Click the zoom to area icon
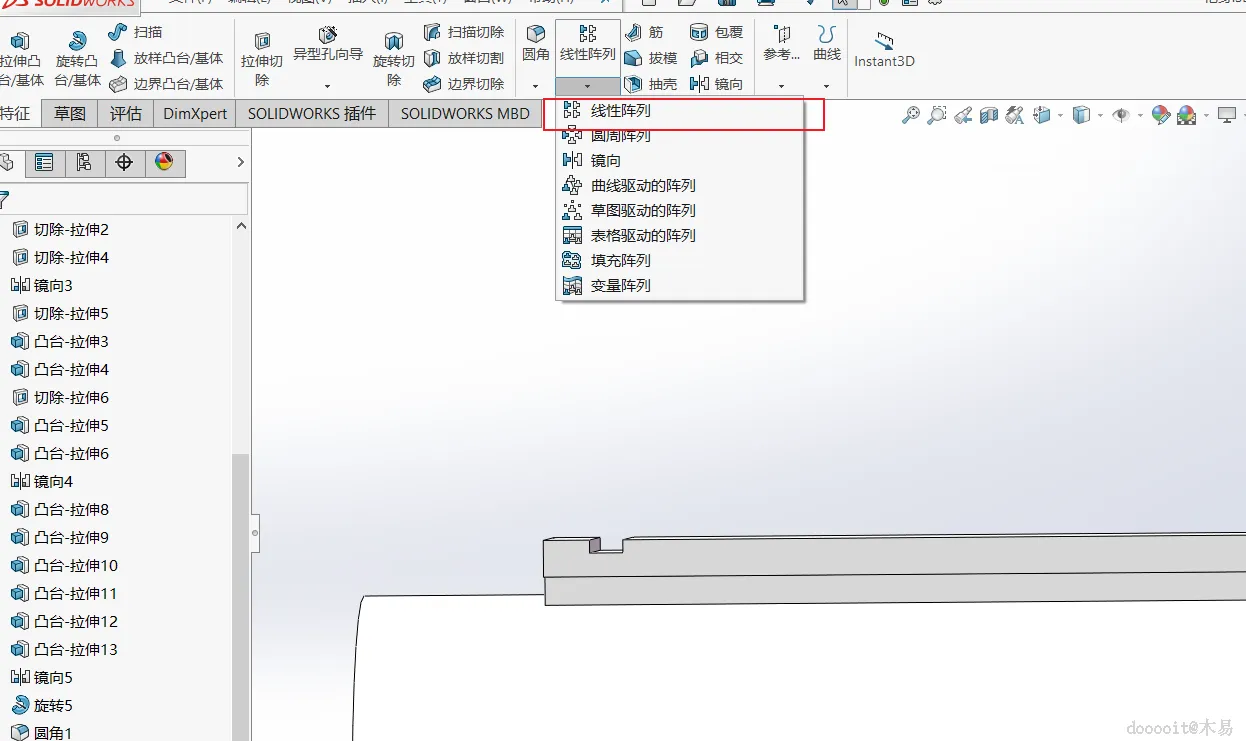Screen dimensions: 1246x741 click(x=937, y=115)
